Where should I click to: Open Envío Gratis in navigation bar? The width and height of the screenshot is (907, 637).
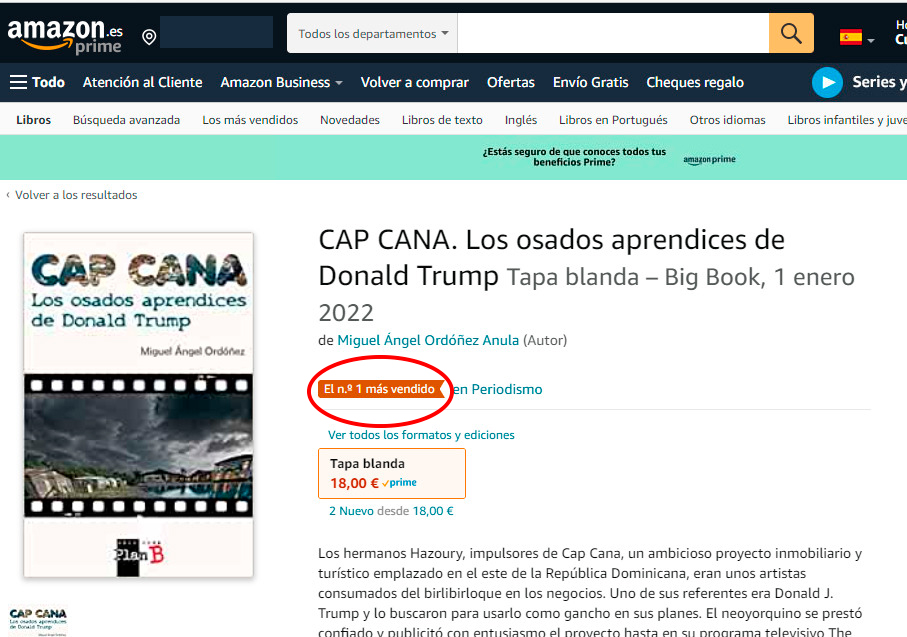coord(591,82)
